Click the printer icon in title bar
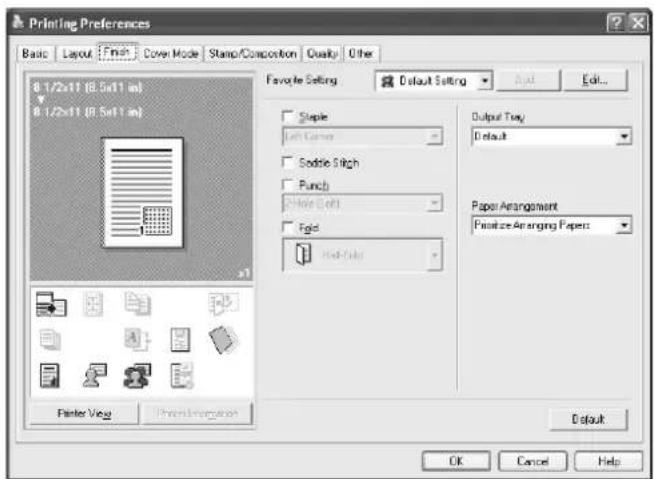Screen dimensions: 654x479 tap(18, 22)
